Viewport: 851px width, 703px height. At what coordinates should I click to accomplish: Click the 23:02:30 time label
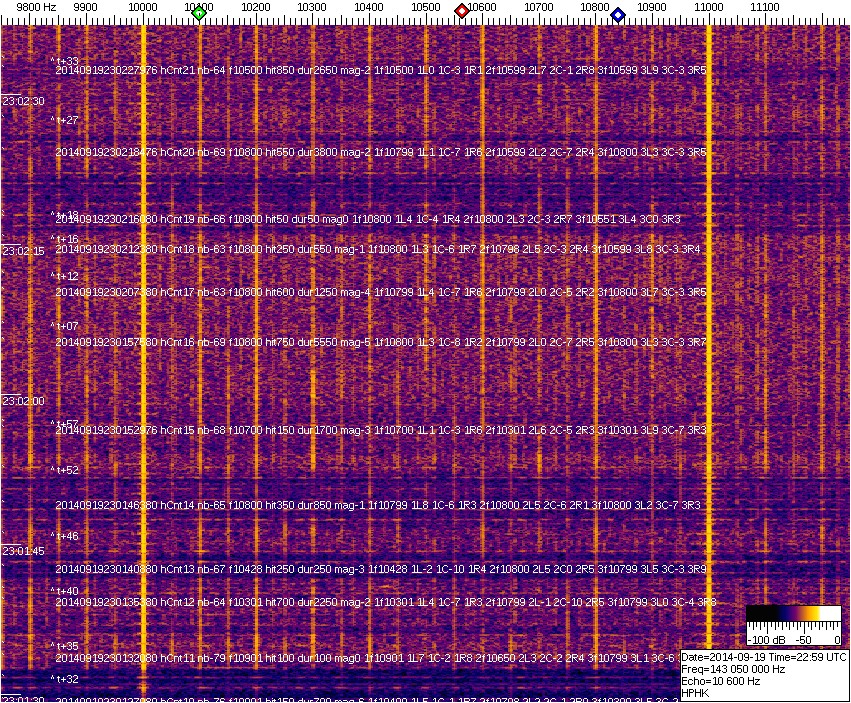pyautogui.click(x=23, y=101)
